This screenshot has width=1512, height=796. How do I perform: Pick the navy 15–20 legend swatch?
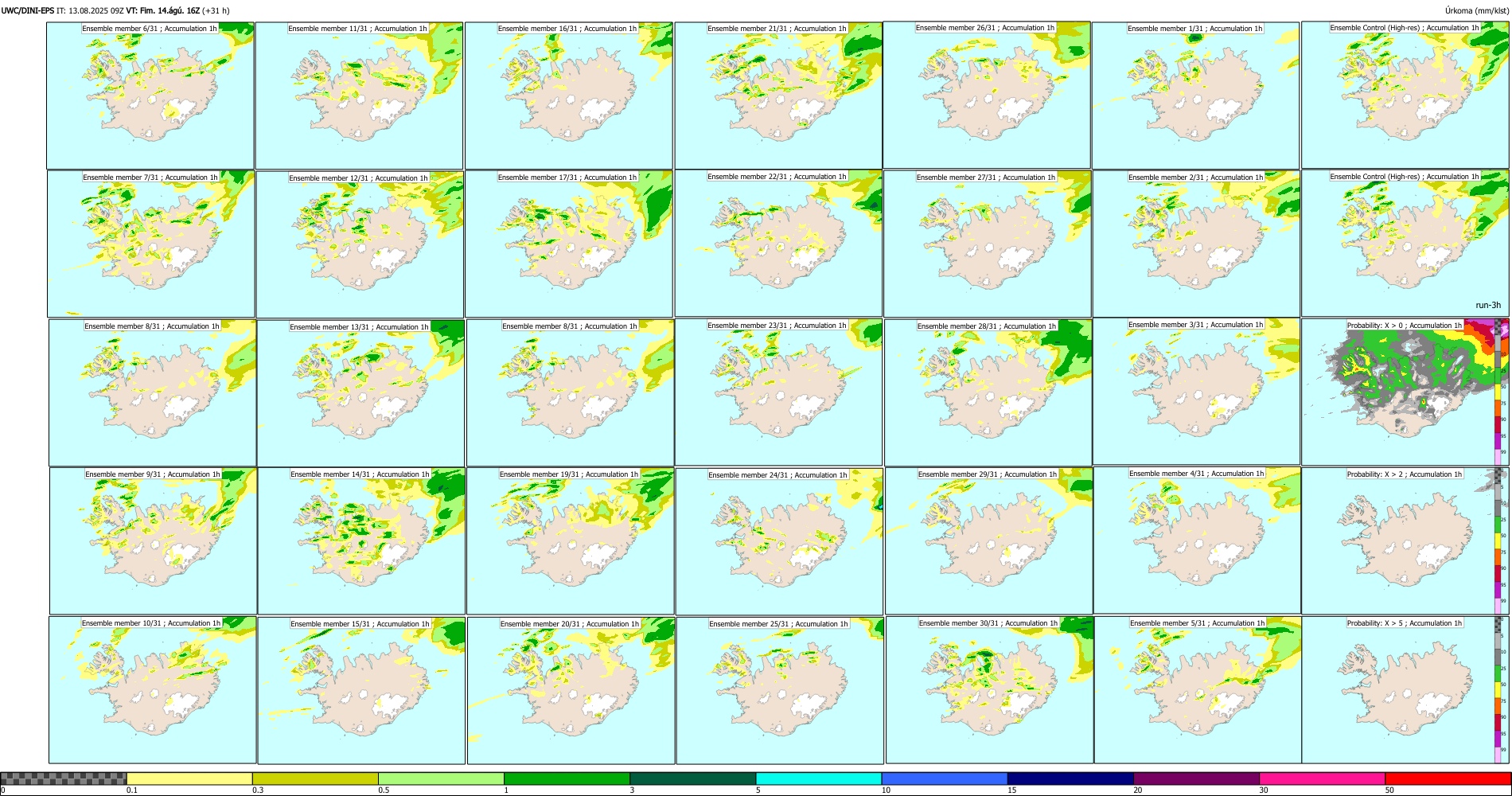pos(1070,778)
